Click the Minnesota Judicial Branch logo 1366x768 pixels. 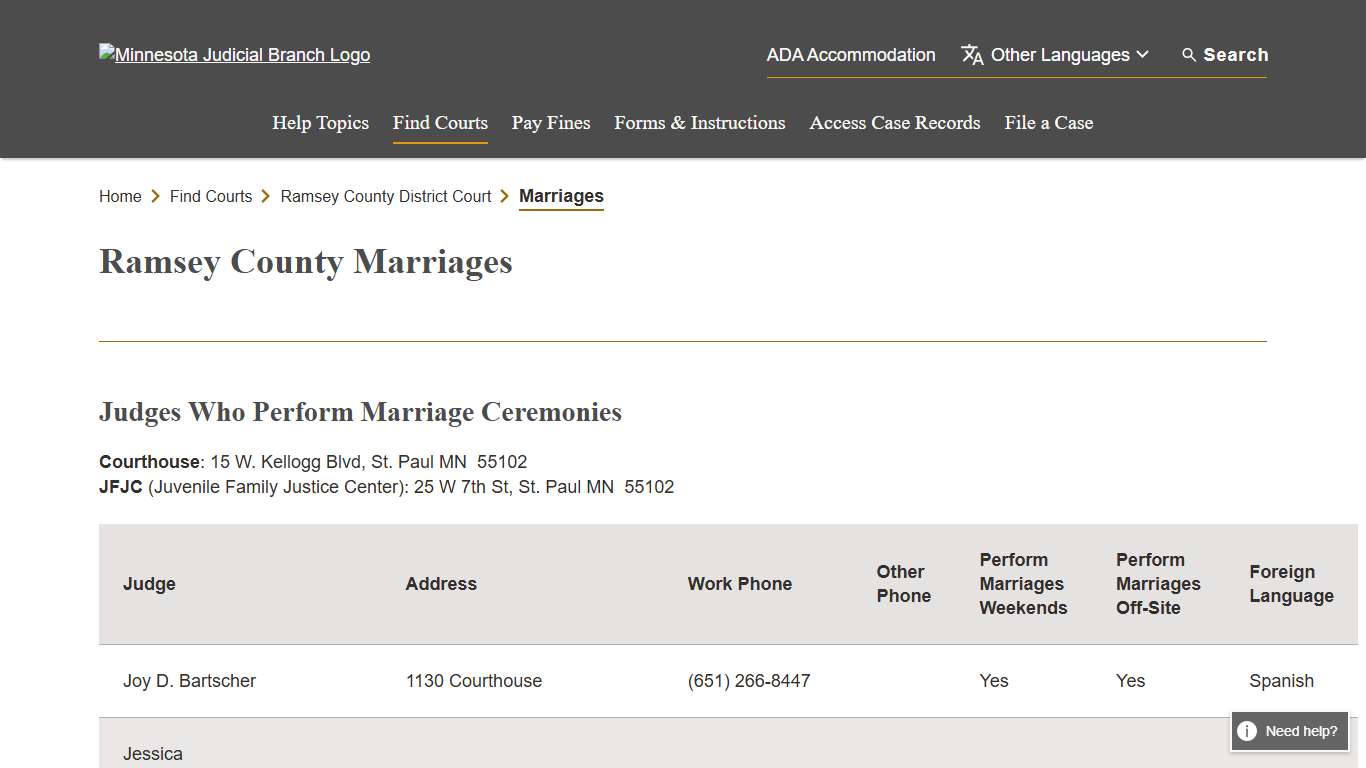pos(234,54)
